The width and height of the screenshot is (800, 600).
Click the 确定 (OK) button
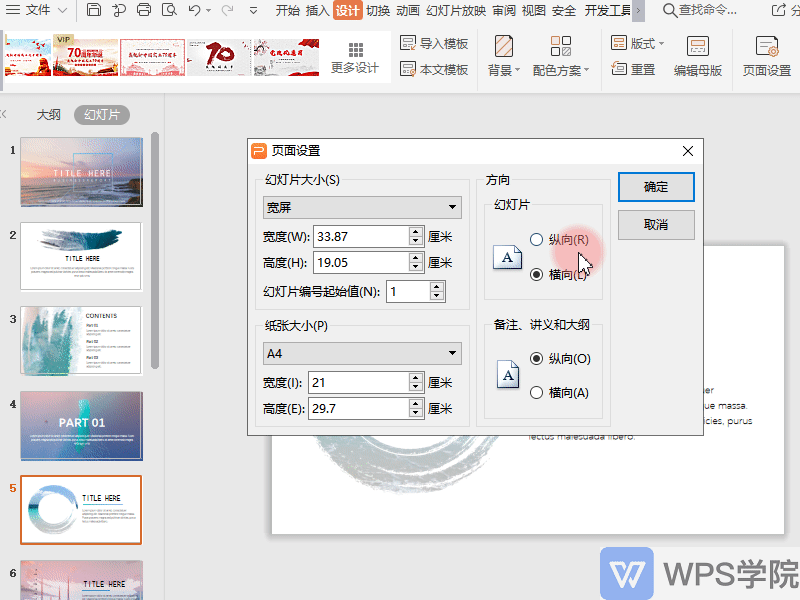(x=655, y=187)
